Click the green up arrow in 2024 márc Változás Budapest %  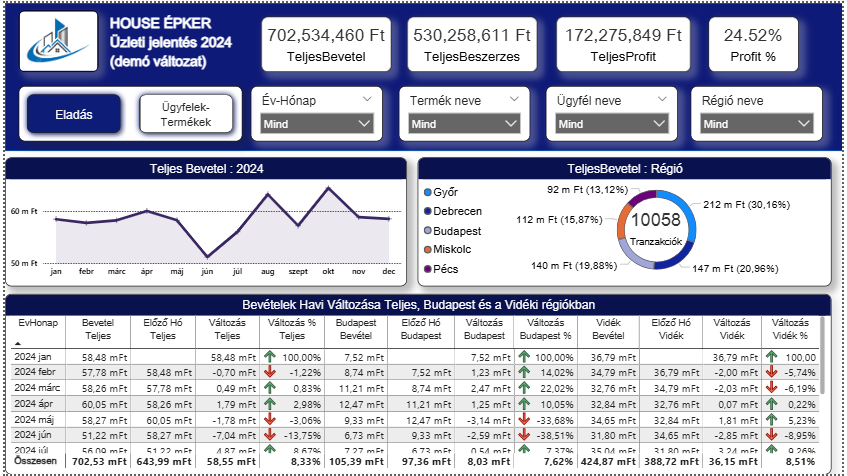523,388
